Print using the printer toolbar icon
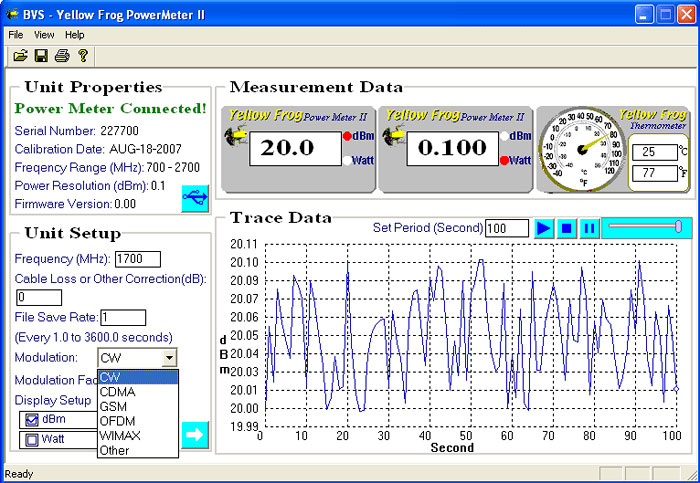 62,56
